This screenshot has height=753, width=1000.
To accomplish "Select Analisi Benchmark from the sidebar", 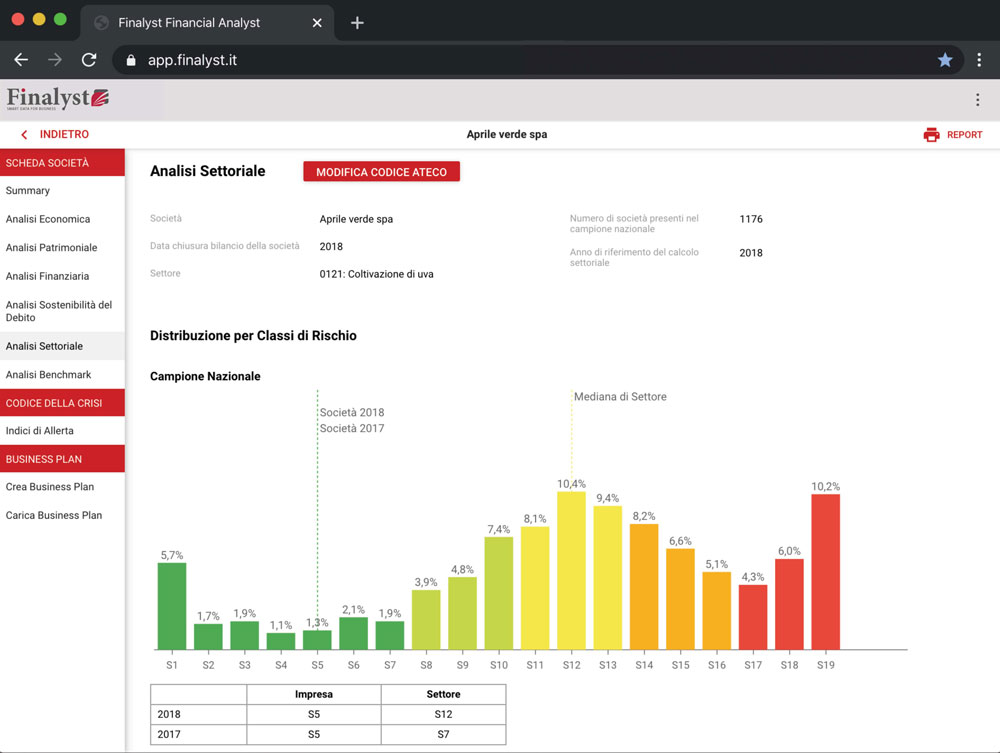I will point(48,375).
